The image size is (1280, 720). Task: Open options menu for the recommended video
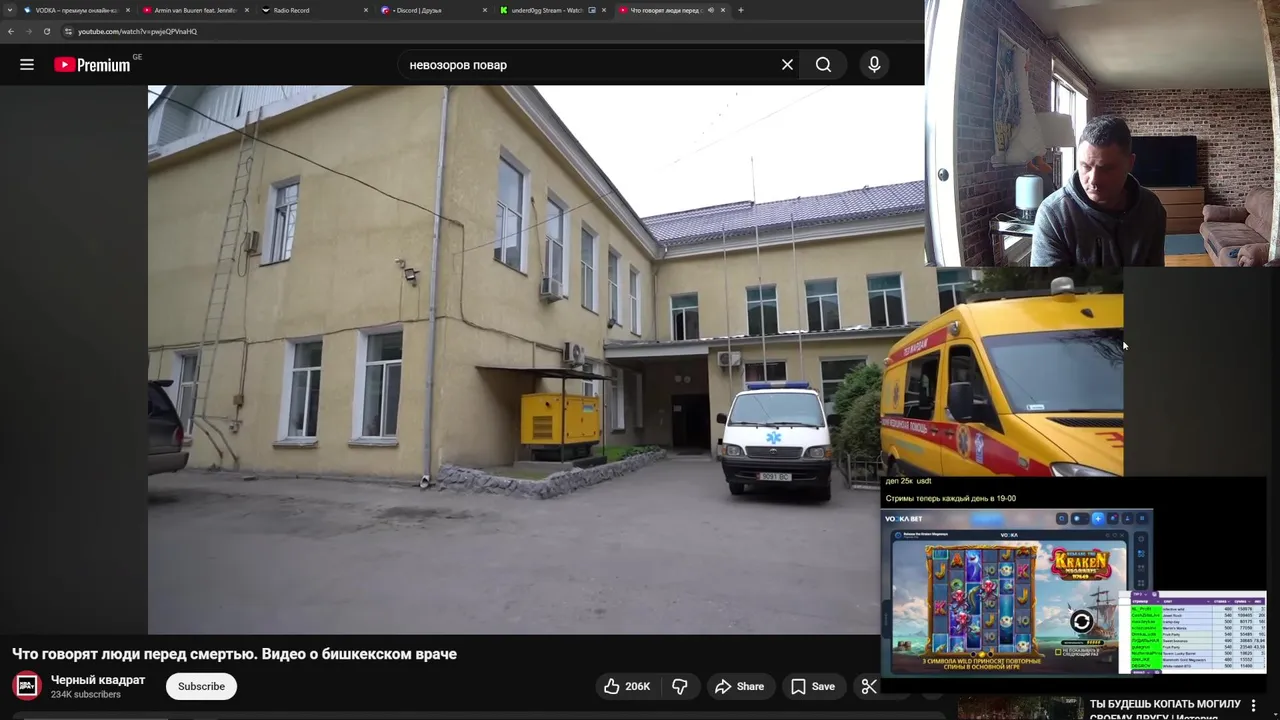(x=1253, y=706)
